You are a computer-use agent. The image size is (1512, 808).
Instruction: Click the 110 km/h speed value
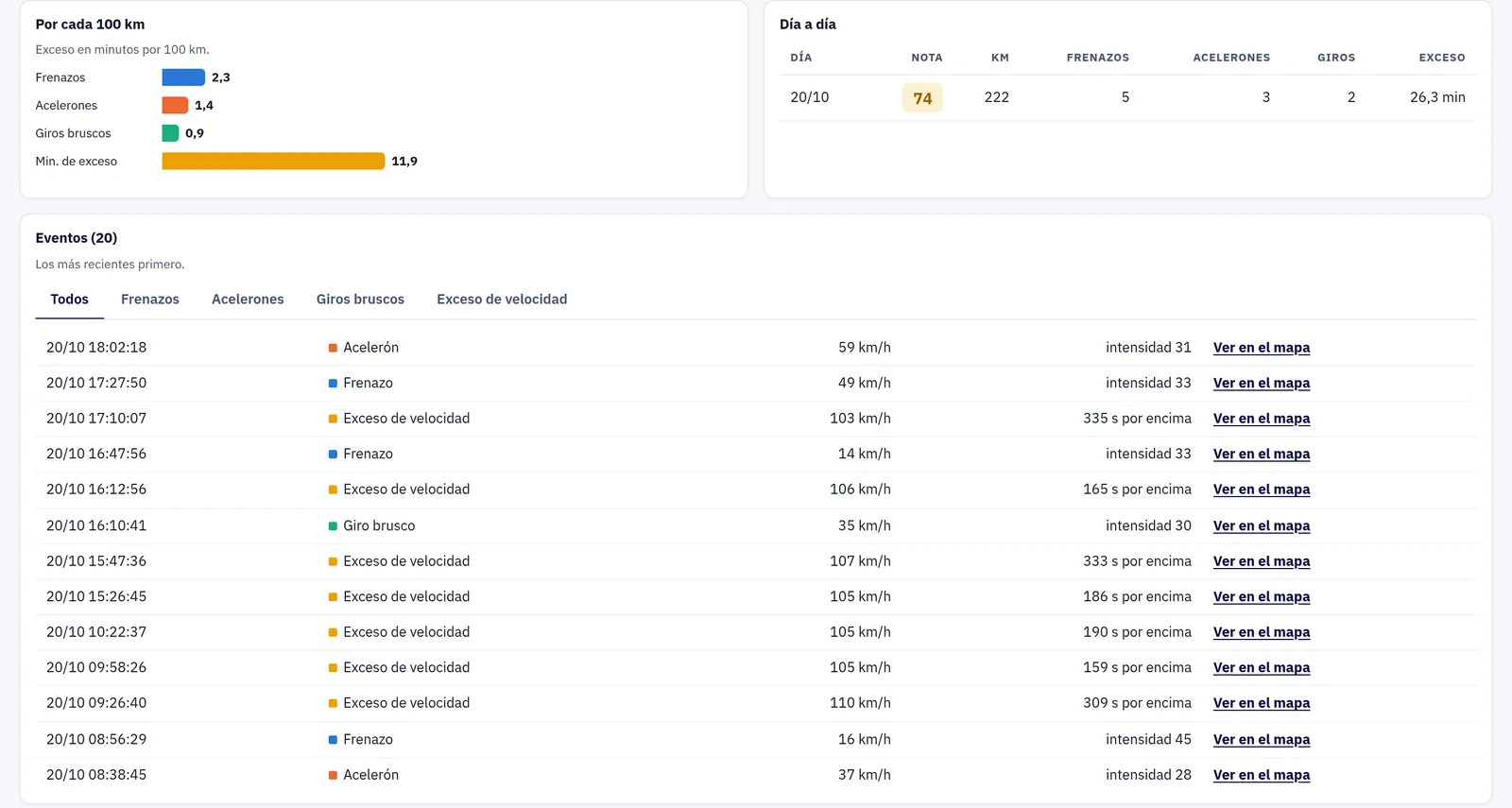[860, 703]
